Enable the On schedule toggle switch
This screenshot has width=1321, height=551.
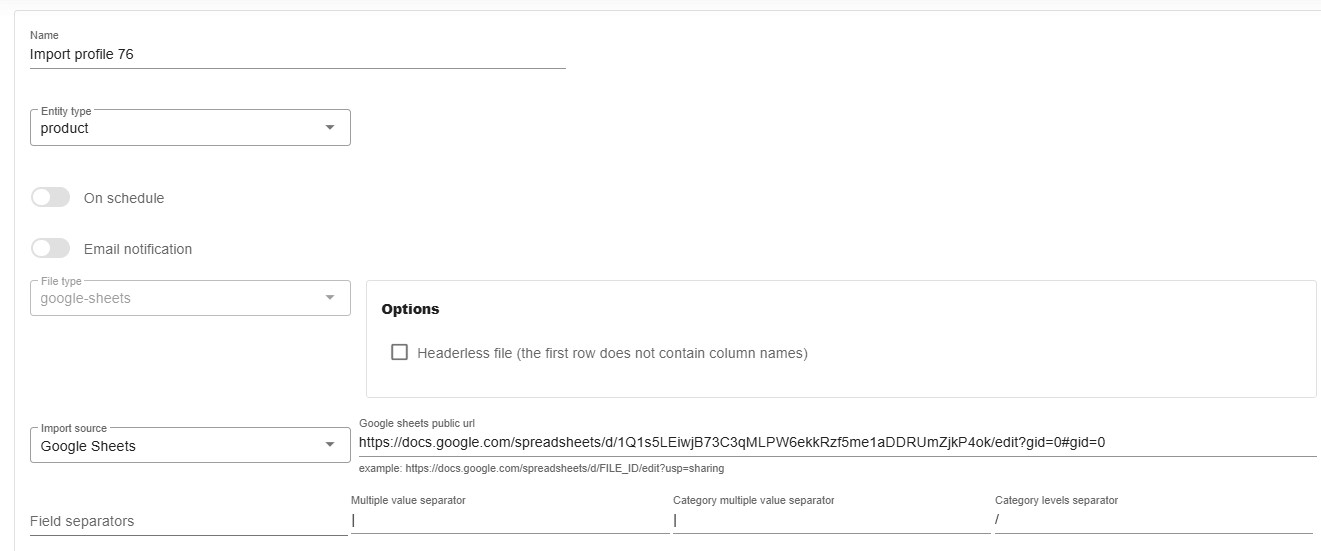pyautogui.click(x=51, y=198)
